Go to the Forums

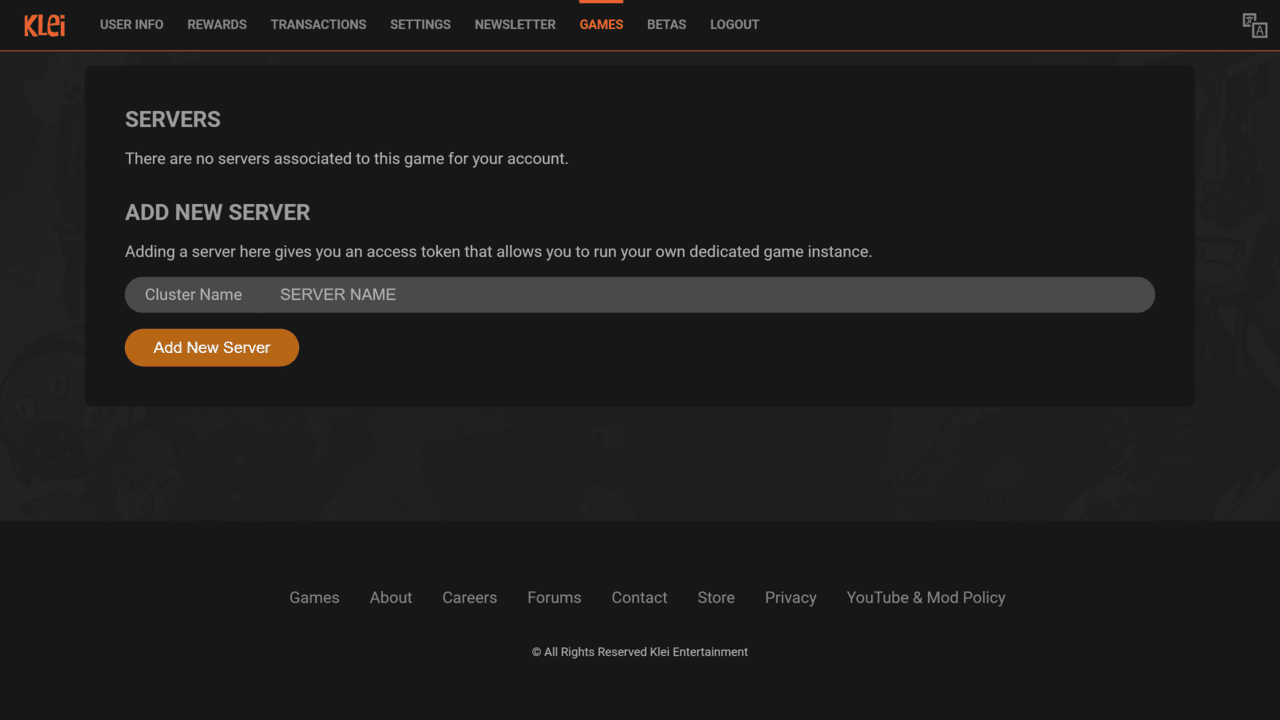554,597
